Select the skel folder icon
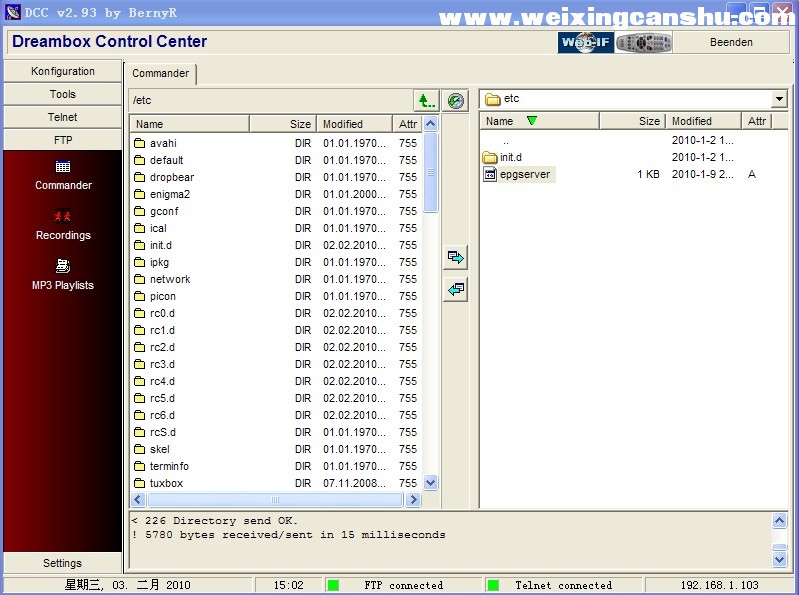Image resolution: width=799 pixels, height=595 pixels. click(x=140, y=449)
